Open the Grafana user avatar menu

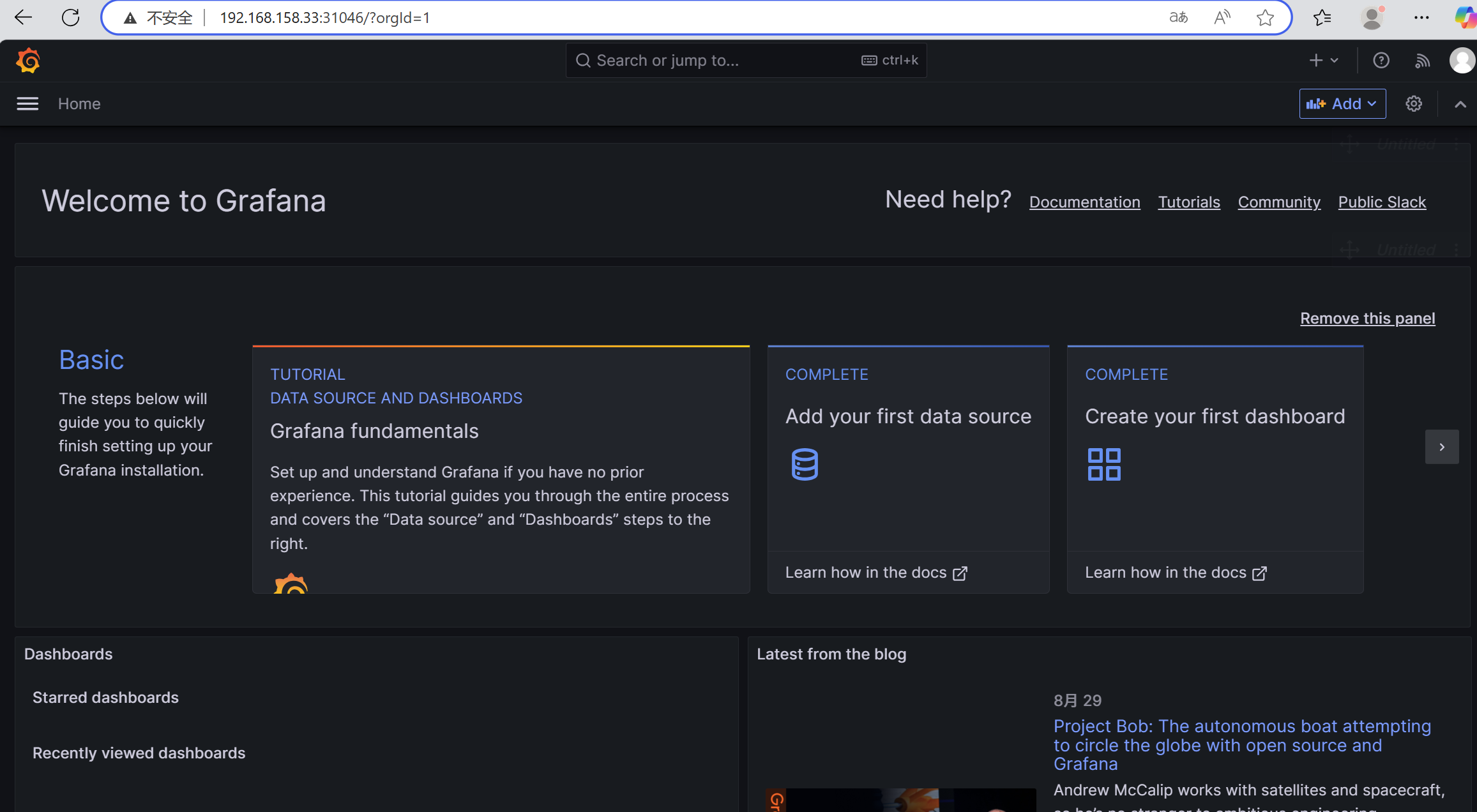click(x=1462, y=61)
